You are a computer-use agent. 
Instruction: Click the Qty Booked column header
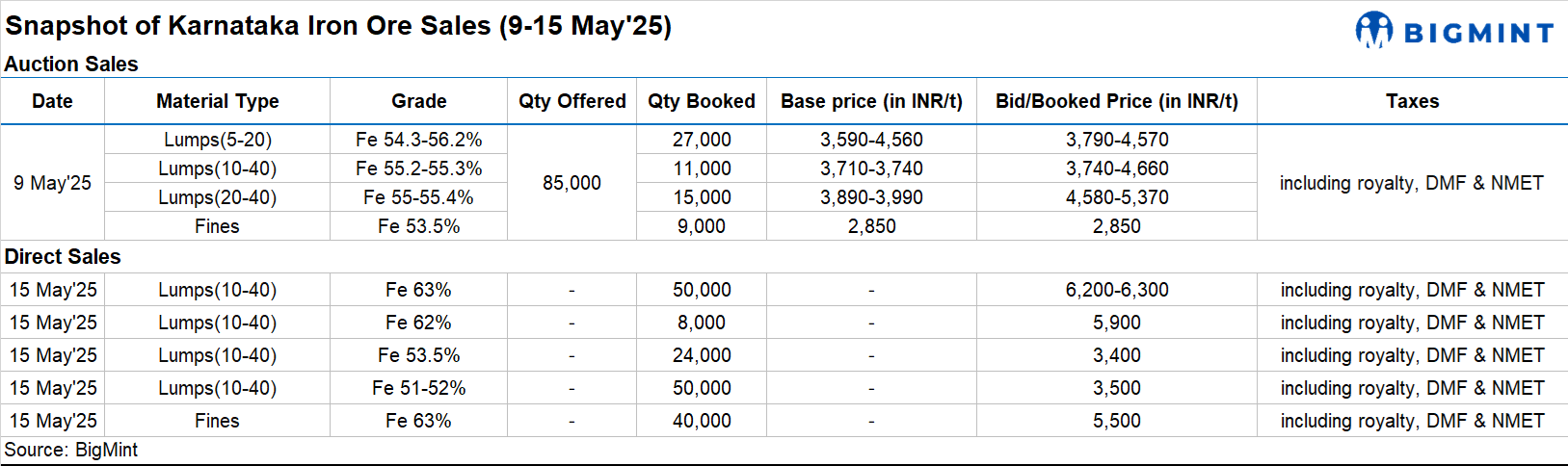(701, 101)
